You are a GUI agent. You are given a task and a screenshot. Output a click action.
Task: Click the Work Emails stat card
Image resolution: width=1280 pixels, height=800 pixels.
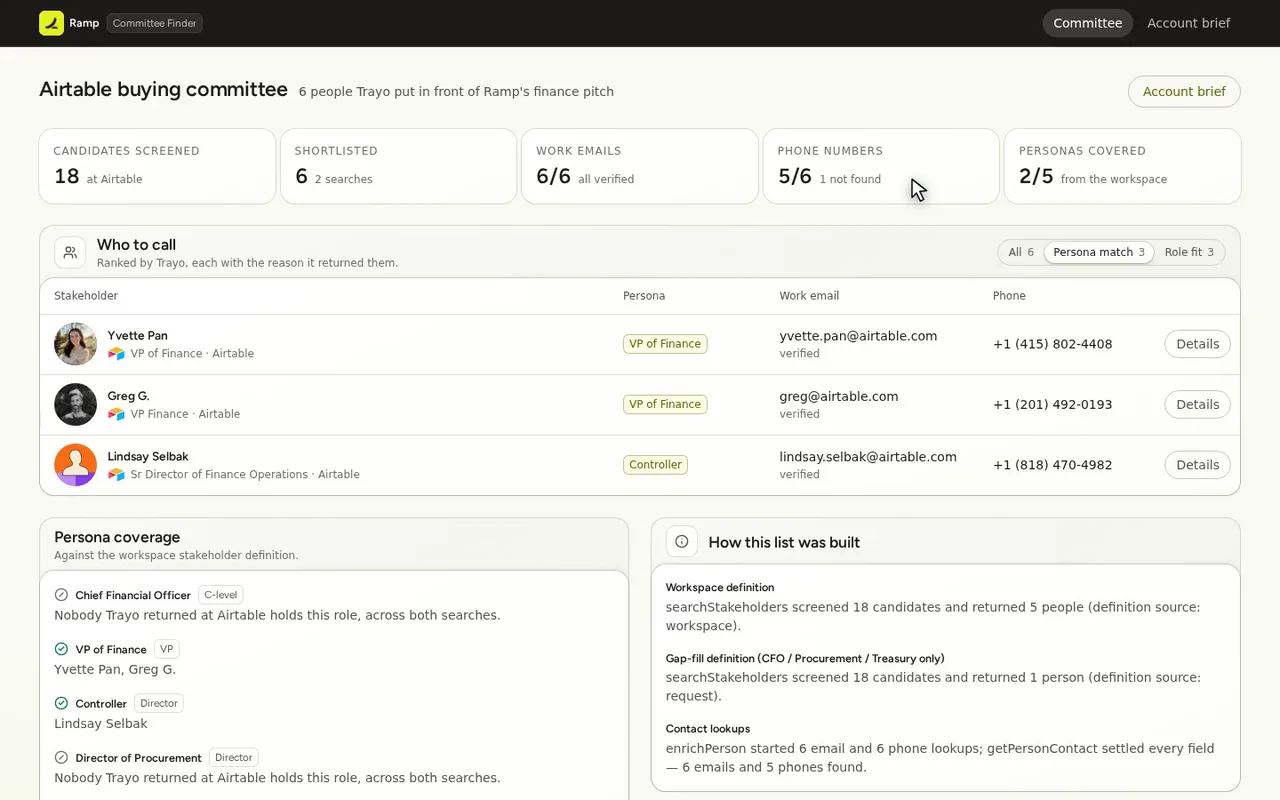pos(640,166)
